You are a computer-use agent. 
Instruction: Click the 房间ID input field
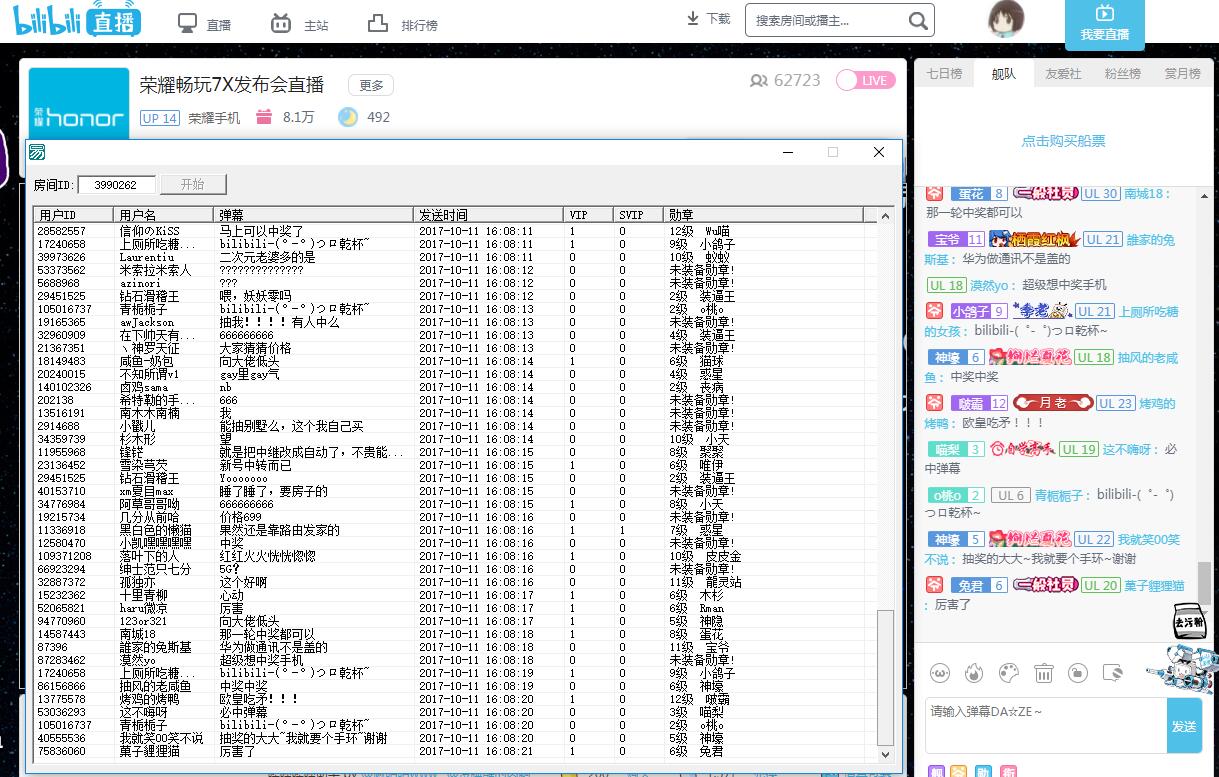pos(116,185)
